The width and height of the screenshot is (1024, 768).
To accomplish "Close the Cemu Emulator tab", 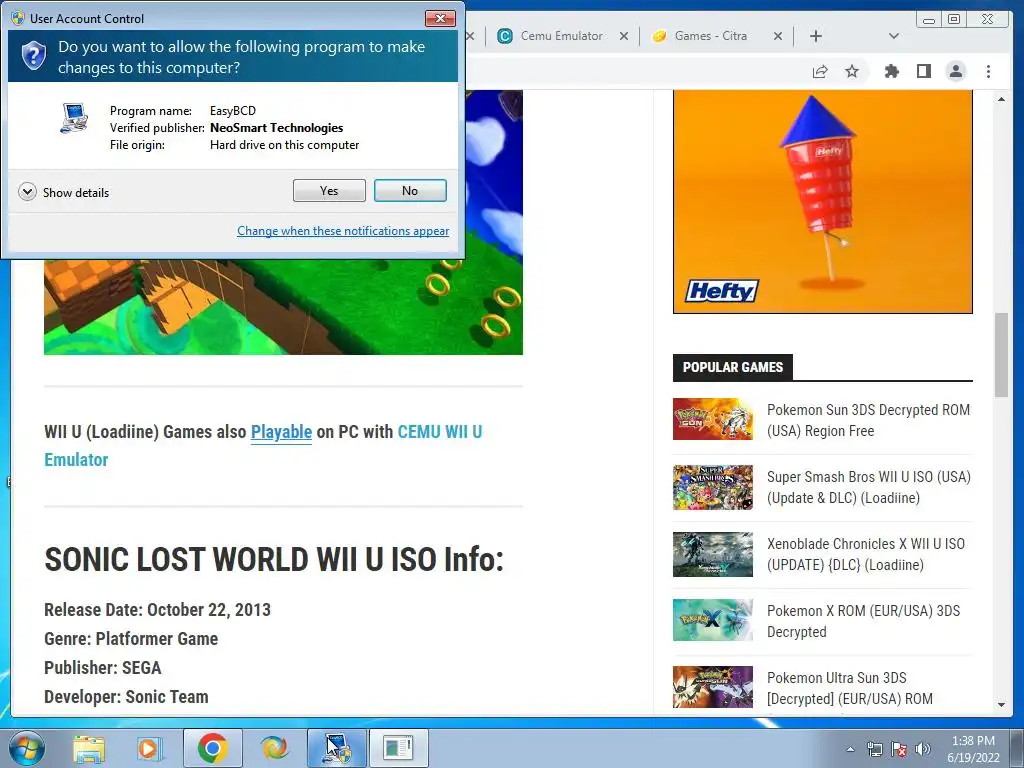I will click(x=624, y=36).
